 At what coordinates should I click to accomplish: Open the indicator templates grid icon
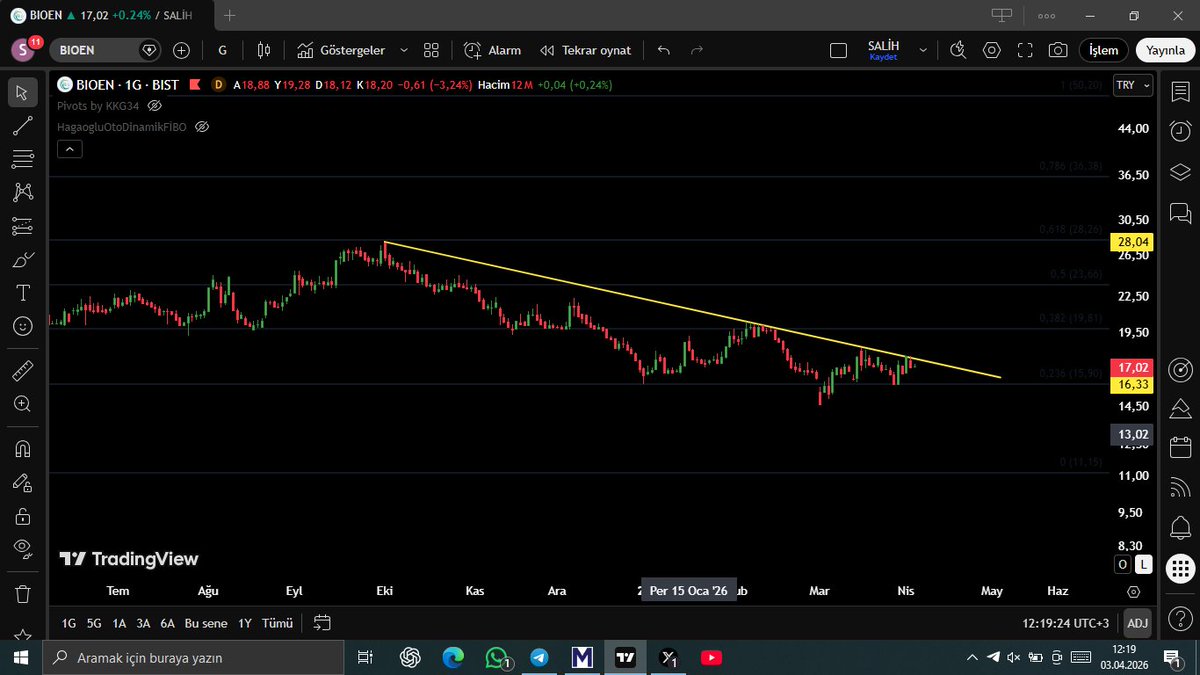[x=431, y=50]
